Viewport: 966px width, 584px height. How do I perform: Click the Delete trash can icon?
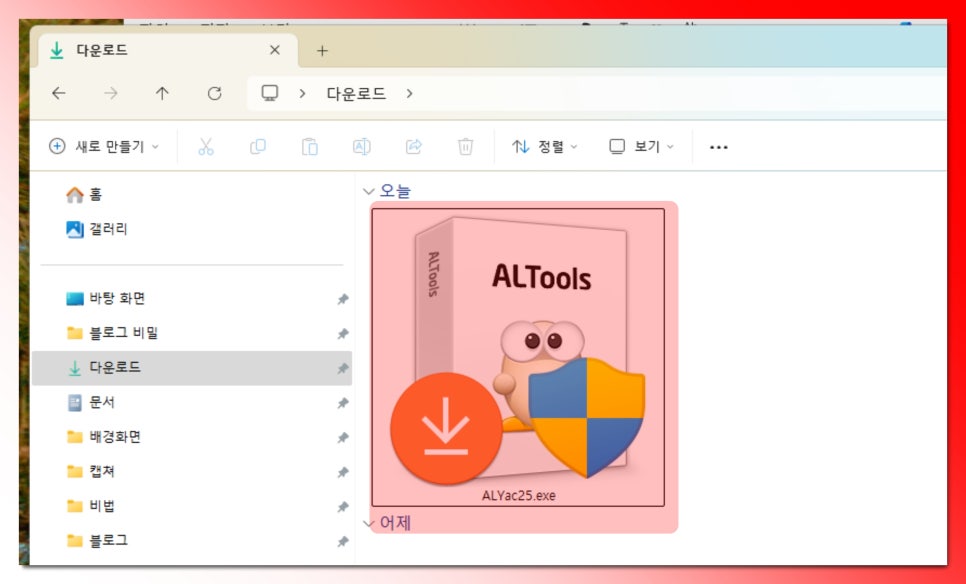coord(465,147)
